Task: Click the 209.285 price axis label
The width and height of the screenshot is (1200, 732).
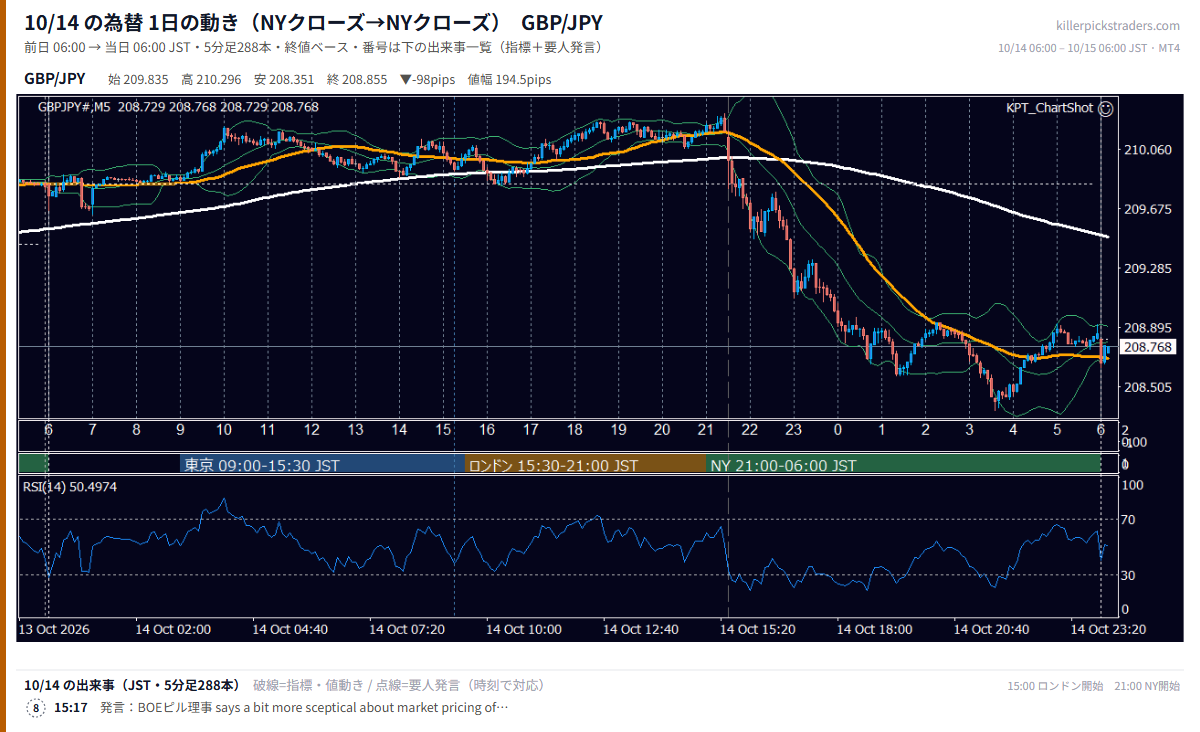Action: pos(1148,269)
